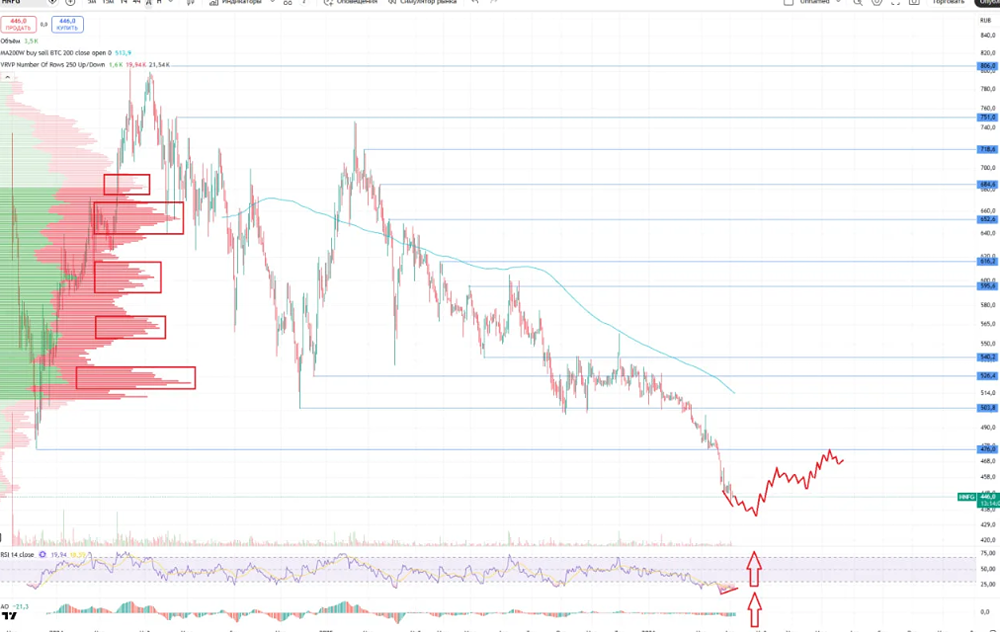Click the blue КУПИТЬ buy button
Viewport: 1000px width, 632px height.
(67, 24)
